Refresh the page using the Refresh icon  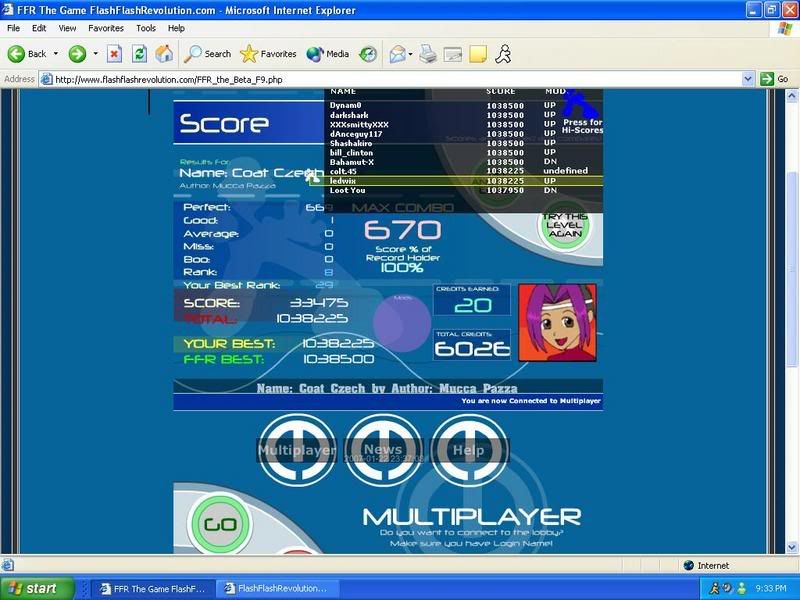point(139,54)
